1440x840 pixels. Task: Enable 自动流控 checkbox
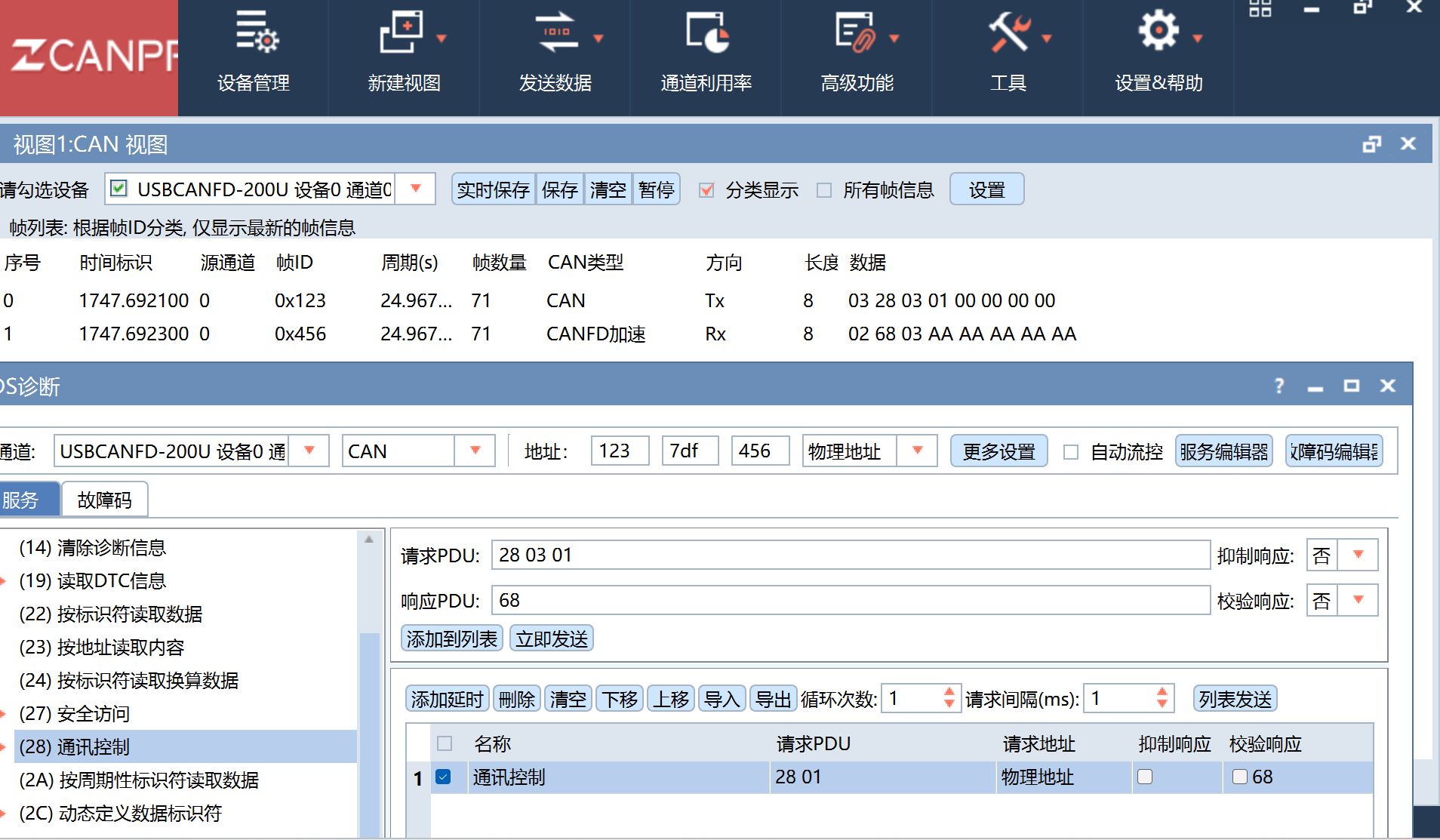[1070, 452]
